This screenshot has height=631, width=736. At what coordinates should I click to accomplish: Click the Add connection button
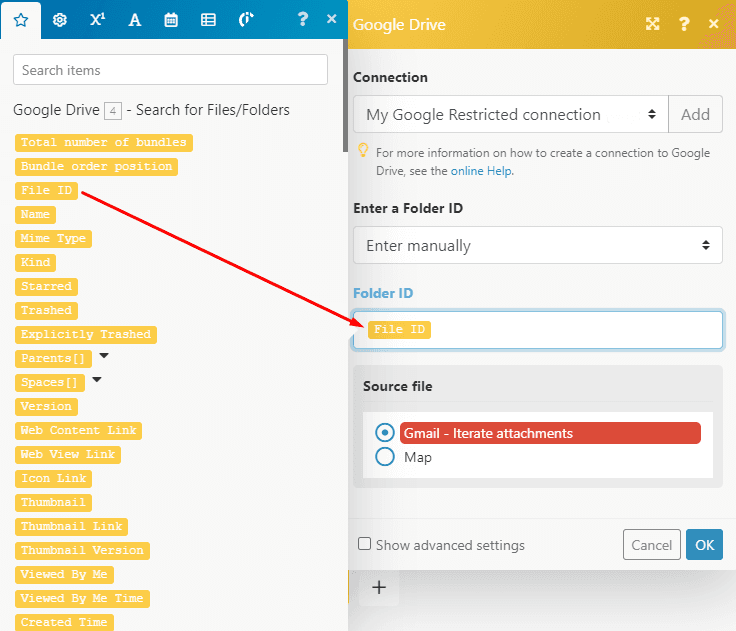695,114
